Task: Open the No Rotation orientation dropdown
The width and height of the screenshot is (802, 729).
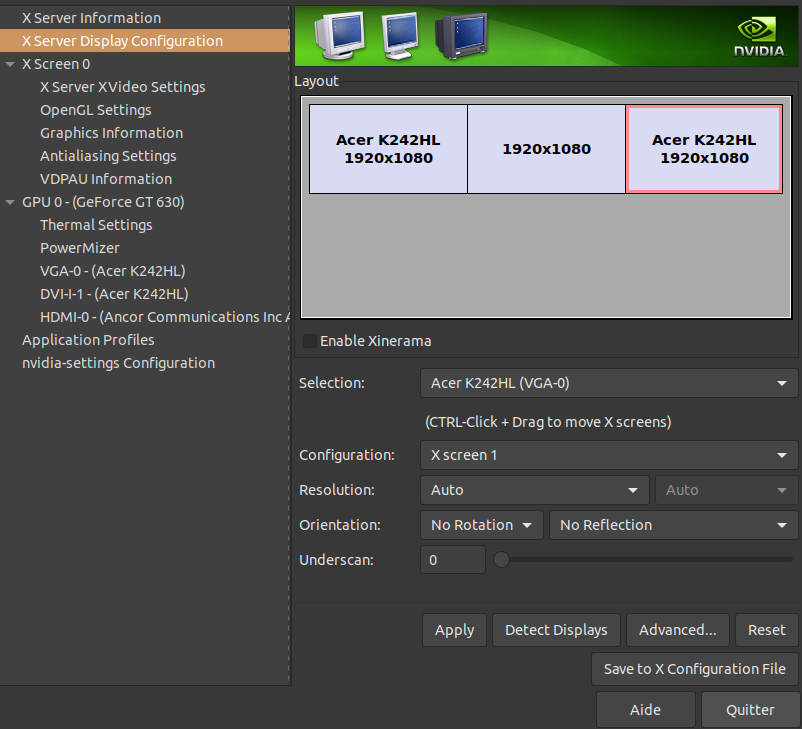Action: click(482, 525)
